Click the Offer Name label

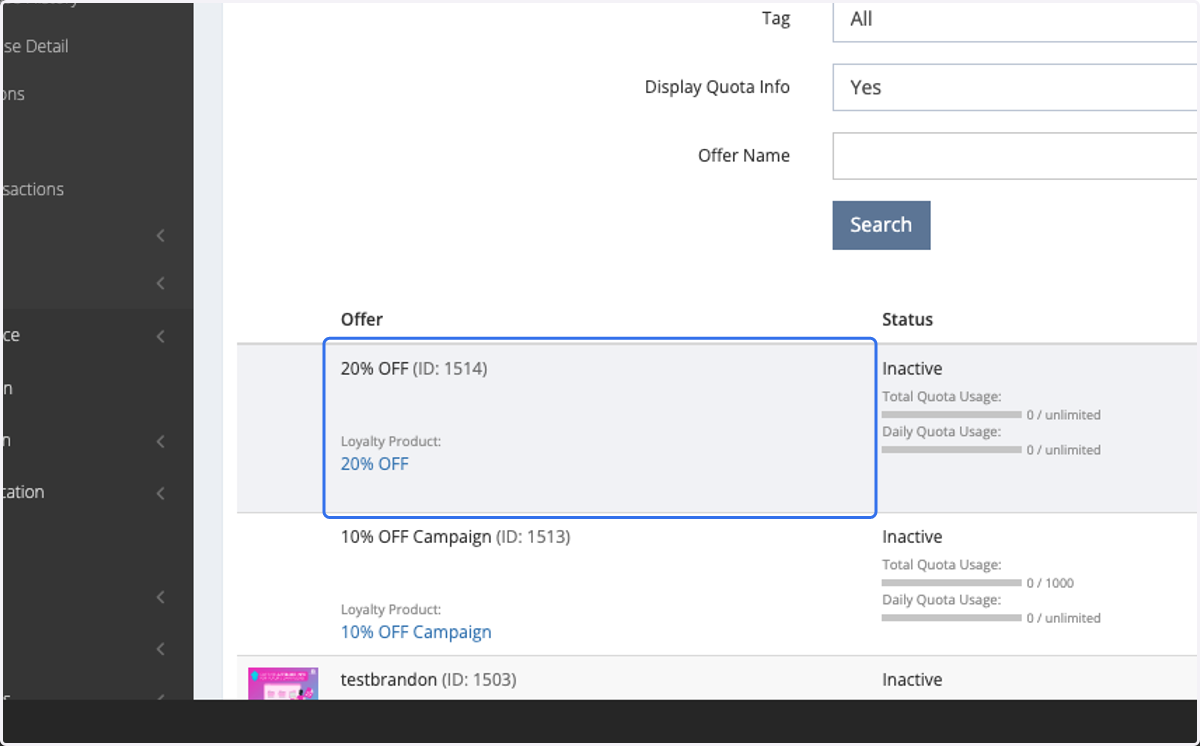[744, 155]
